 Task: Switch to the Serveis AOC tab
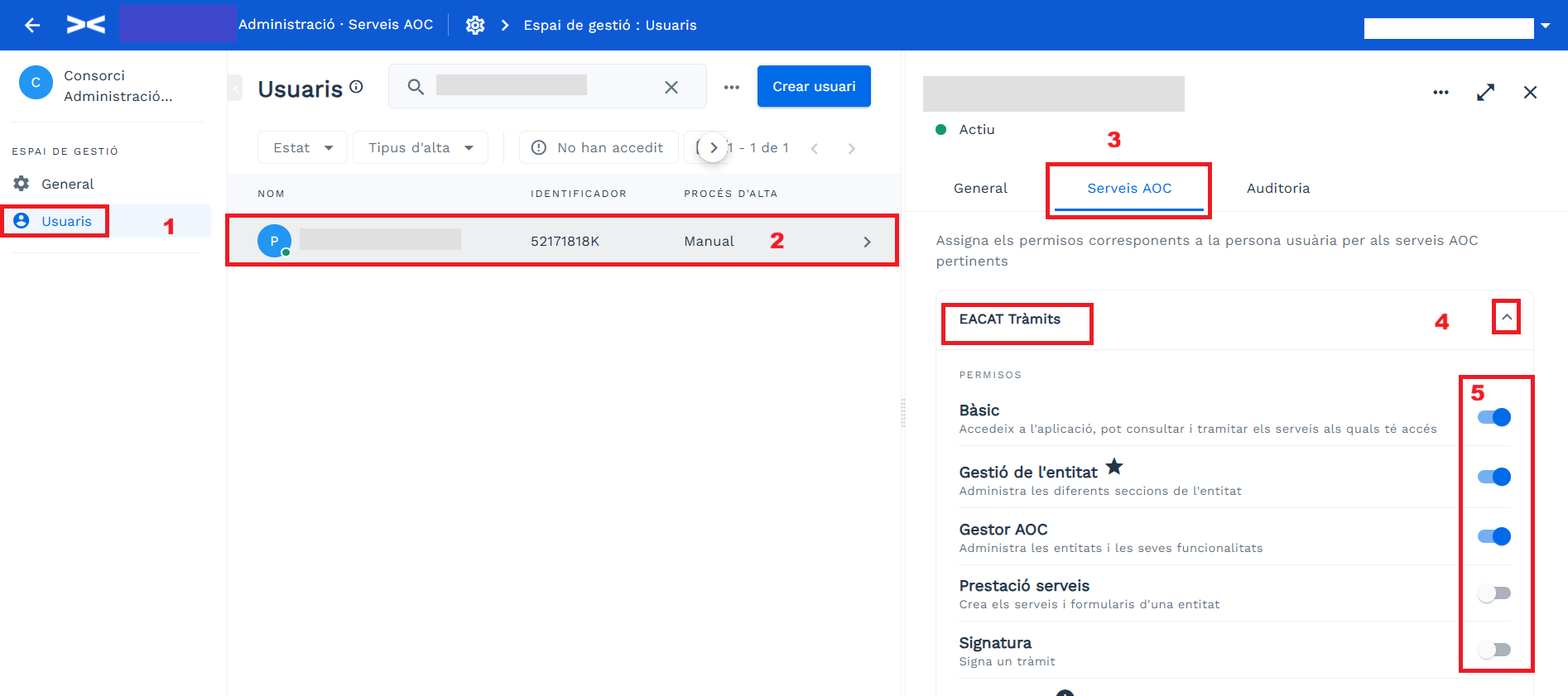(1129, 188)
